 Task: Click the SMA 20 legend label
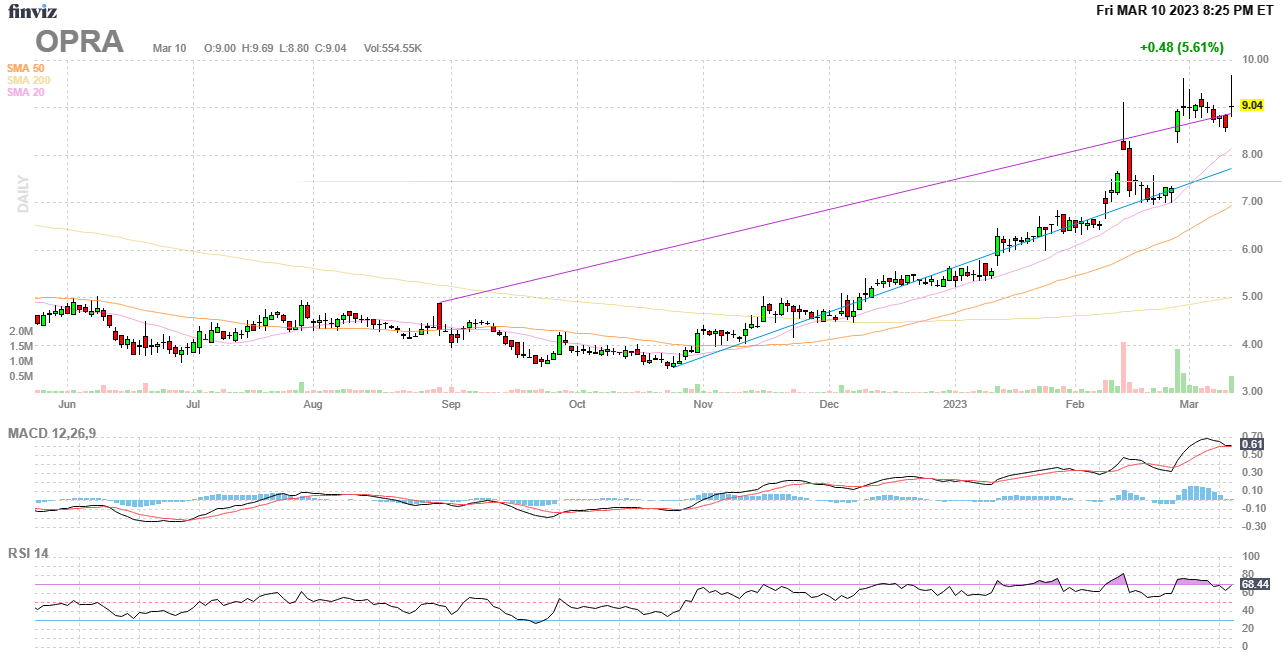click(25, 92)
